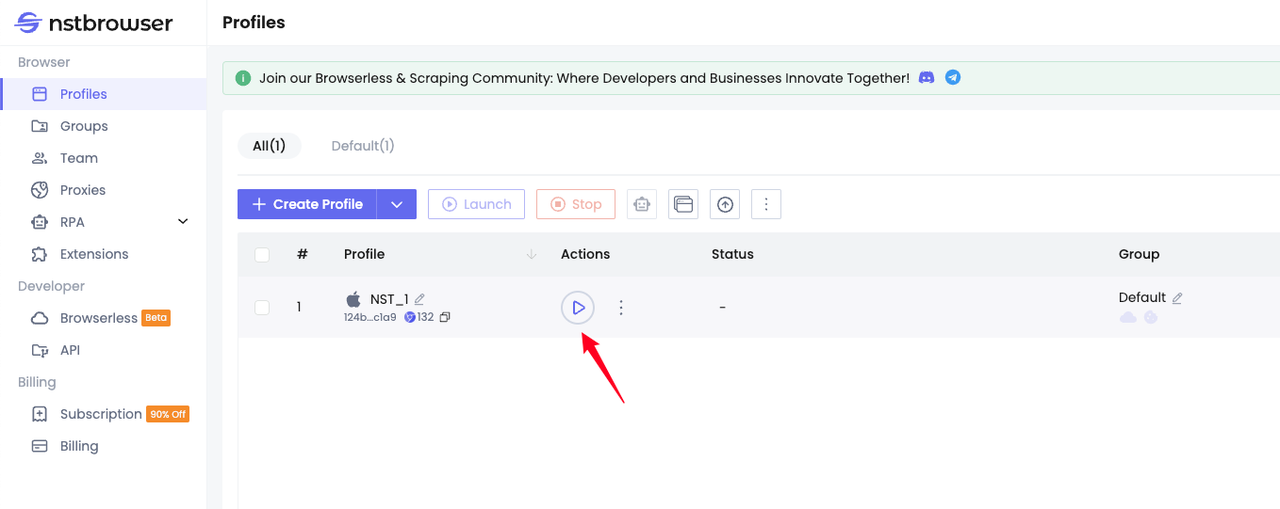Open RPA in the sidebar
This screenshot has height=509, width=1280.
click(103, 222)
